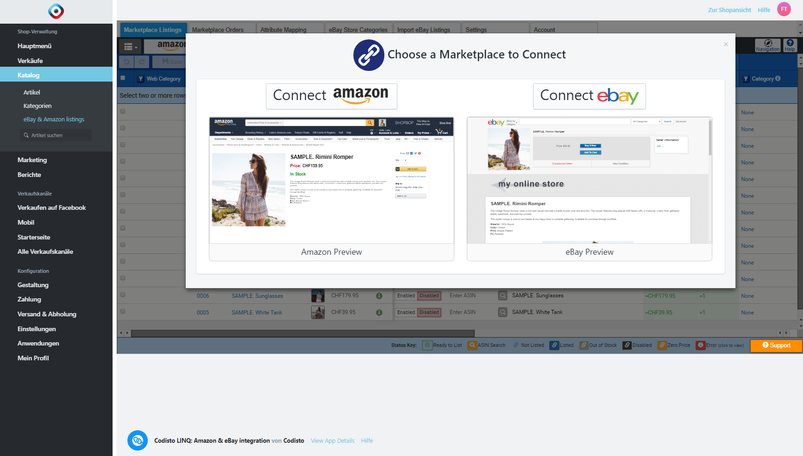The width and height of the screenshot is (803, 456).
Task: Click the Sunglasses product thumbnail image
Action: [x=318, y=296]
